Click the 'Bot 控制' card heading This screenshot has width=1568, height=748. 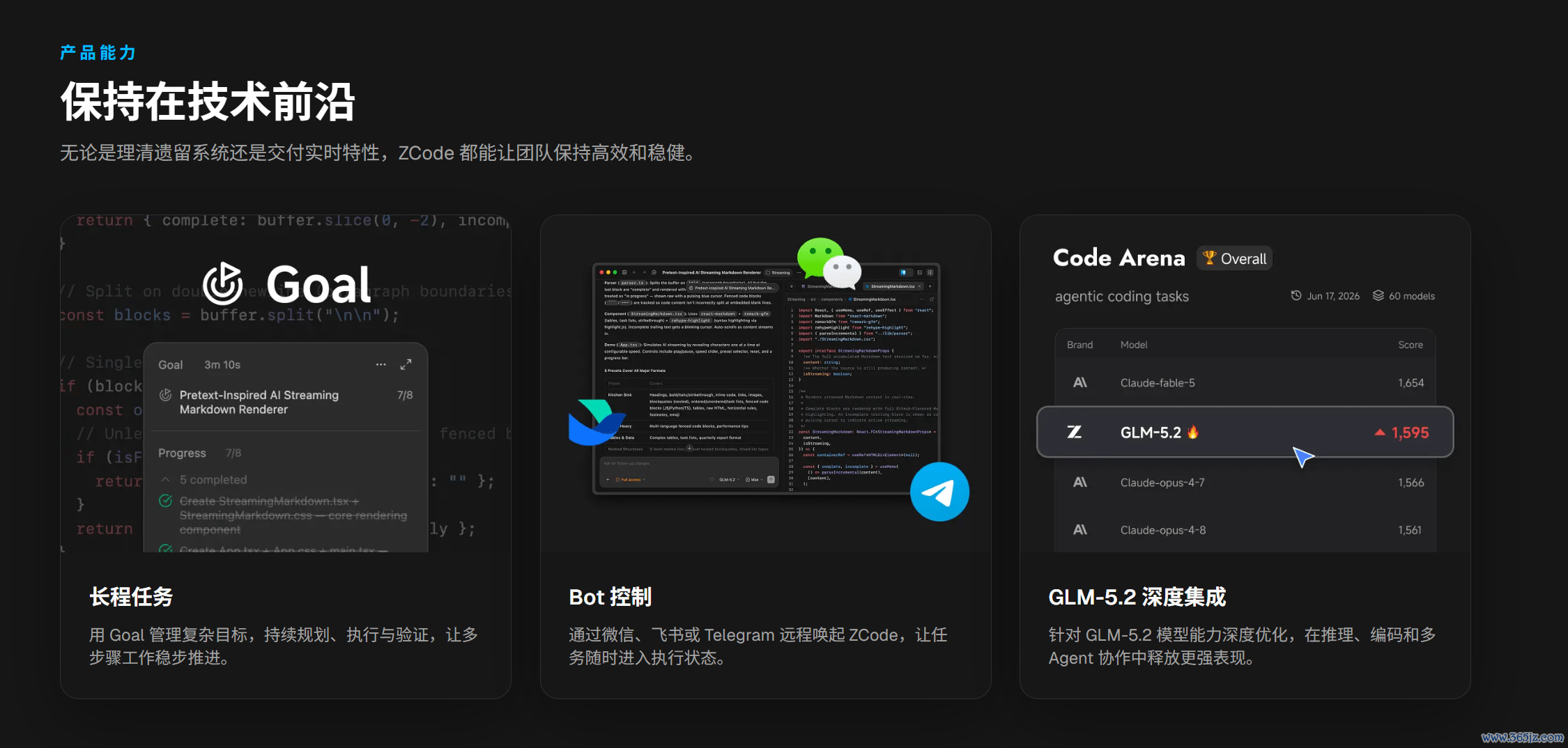610,596
